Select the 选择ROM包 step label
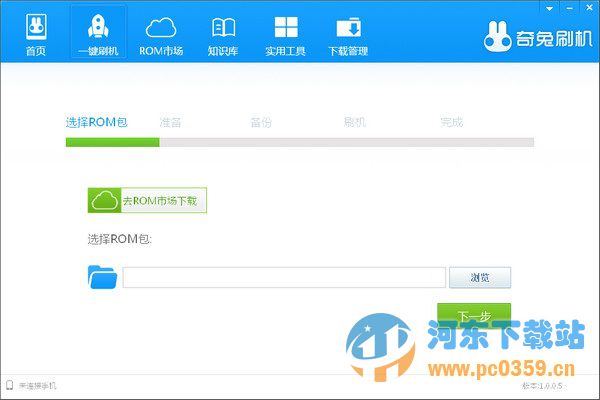The image size is (600, 400). coord(96,122)
